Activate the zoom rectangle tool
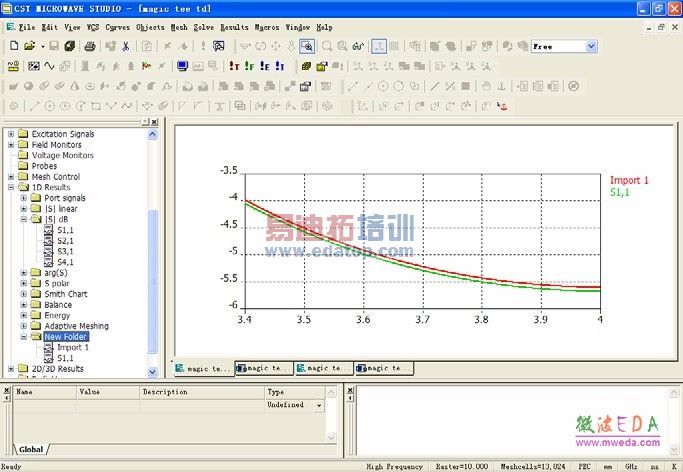683x472 pixels. point(307,46)
